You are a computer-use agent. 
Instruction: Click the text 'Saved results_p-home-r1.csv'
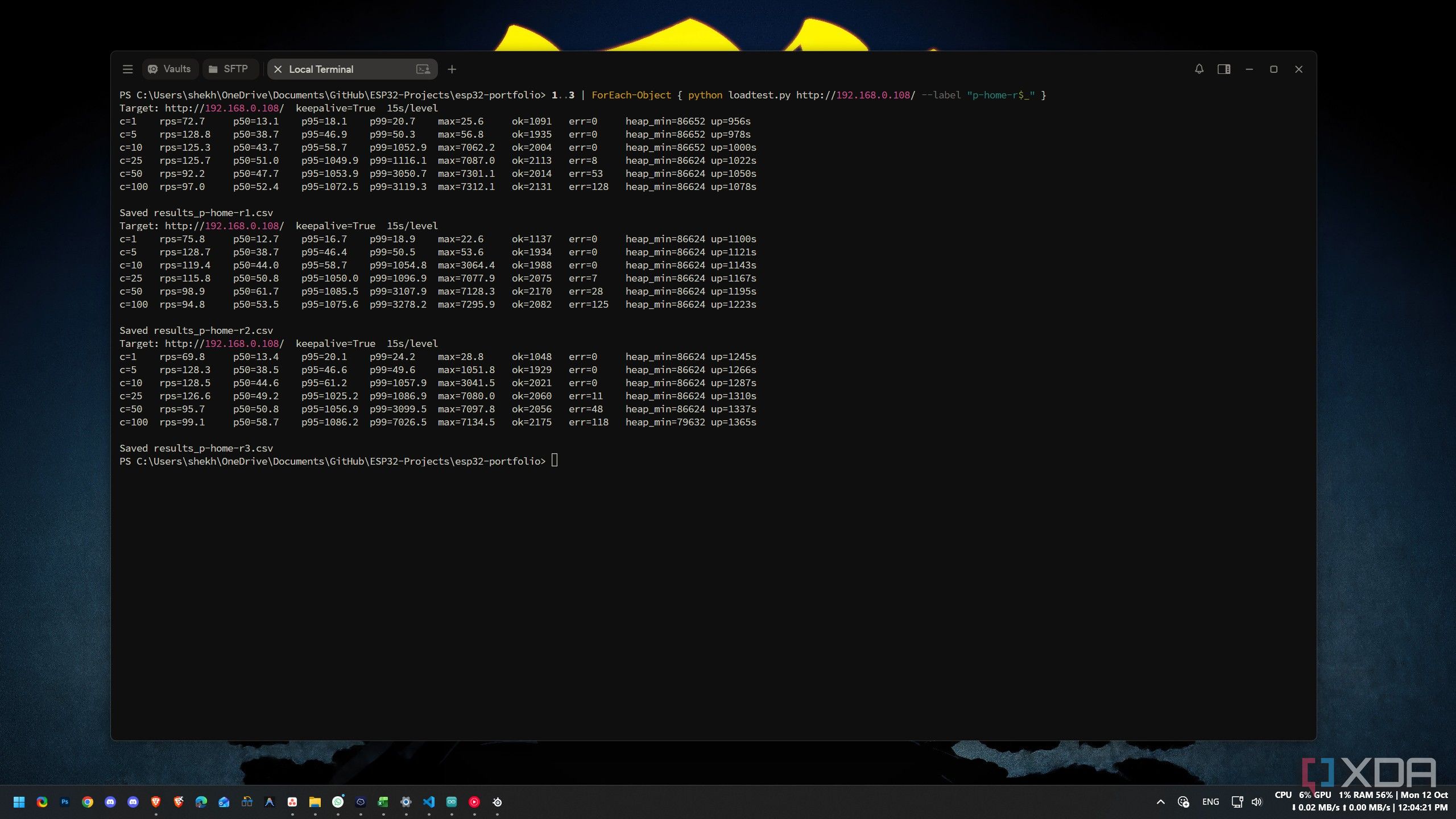click(196, 213)
